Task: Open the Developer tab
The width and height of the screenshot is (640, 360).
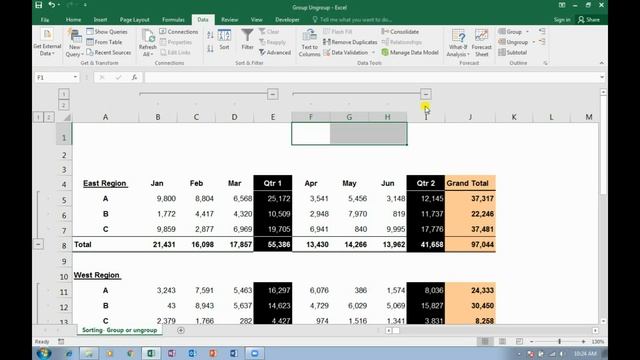Action: 287,20
